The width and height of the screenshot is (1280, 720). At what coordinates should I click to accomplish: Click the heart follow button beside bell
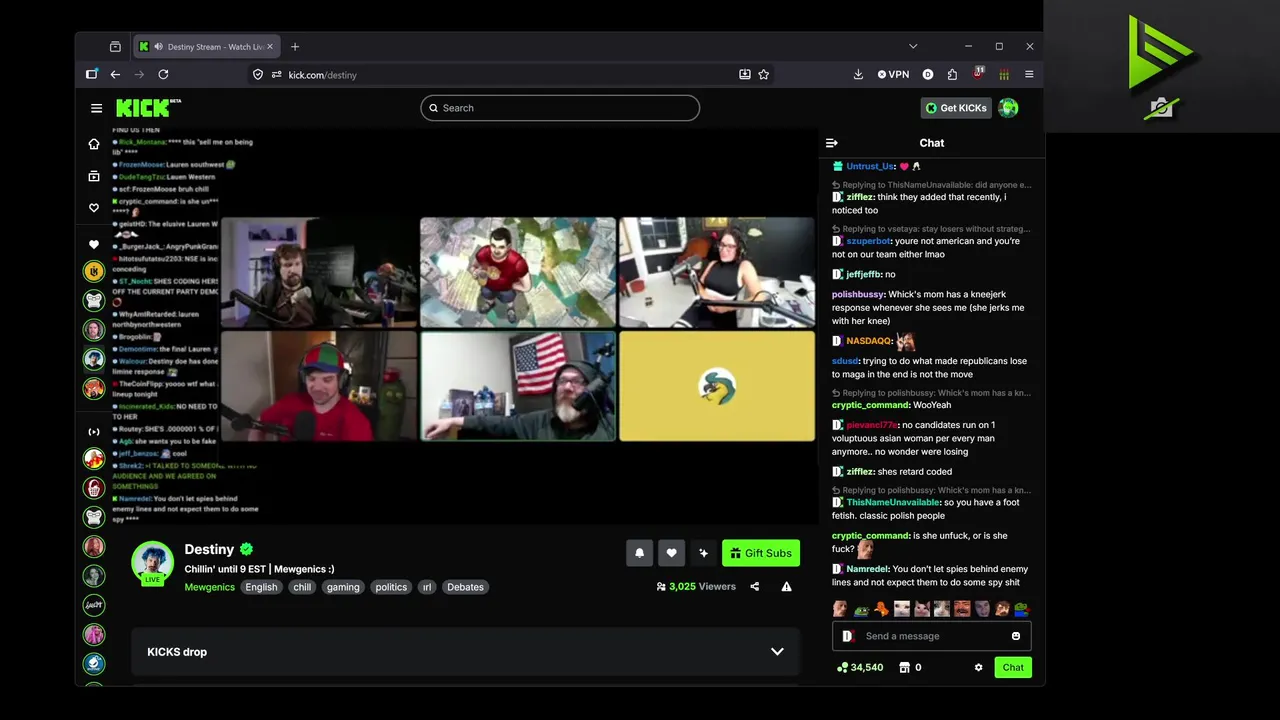(x=671, y=553)
